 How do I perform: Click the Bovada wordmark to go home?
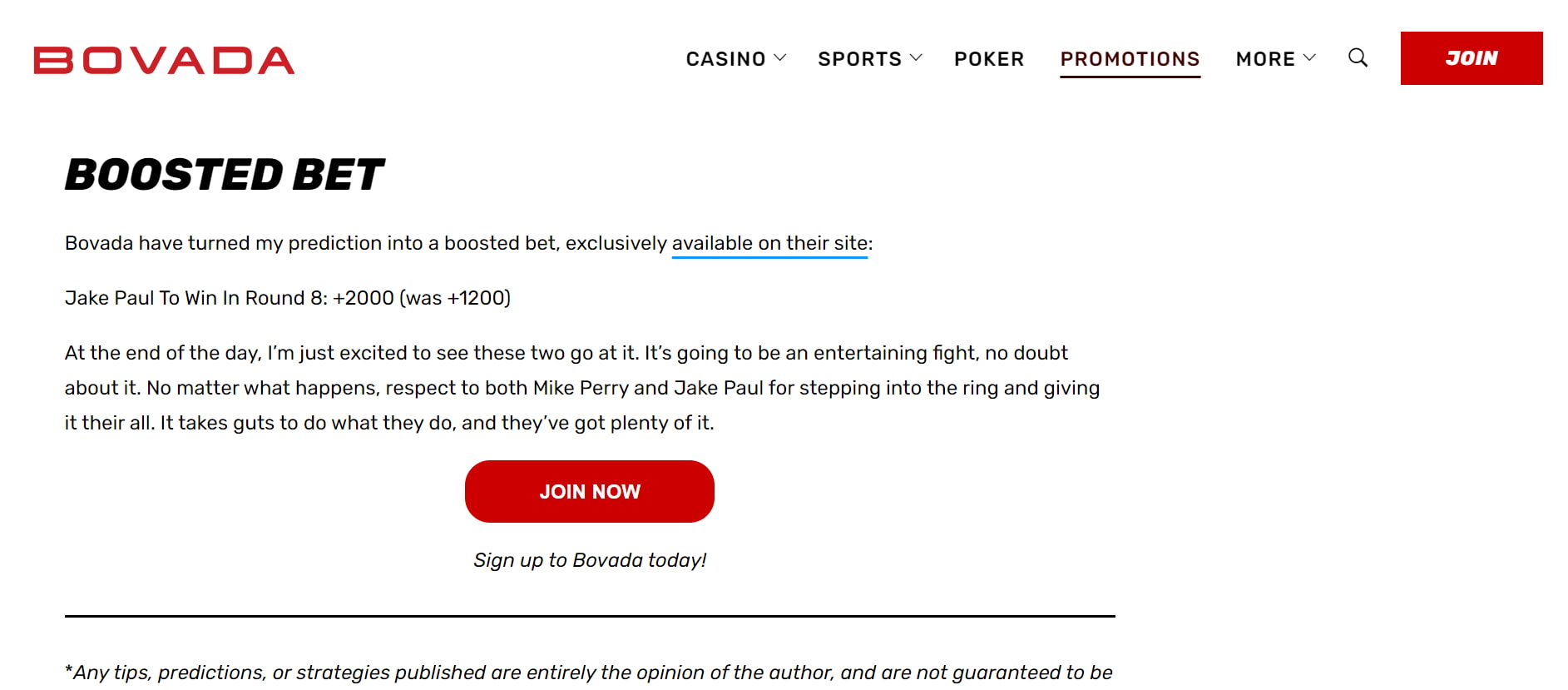click(x=163, y=58)
